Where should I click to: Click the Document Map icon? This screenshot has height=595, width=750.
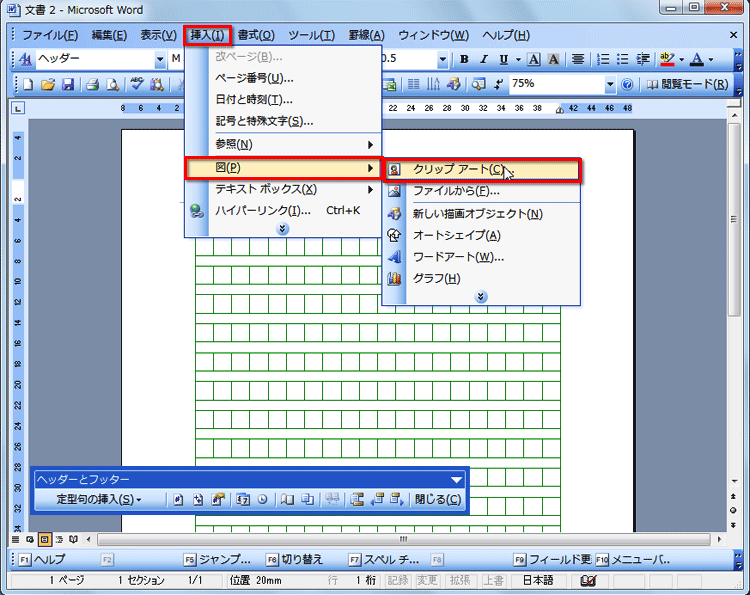(x=478, y=85)
